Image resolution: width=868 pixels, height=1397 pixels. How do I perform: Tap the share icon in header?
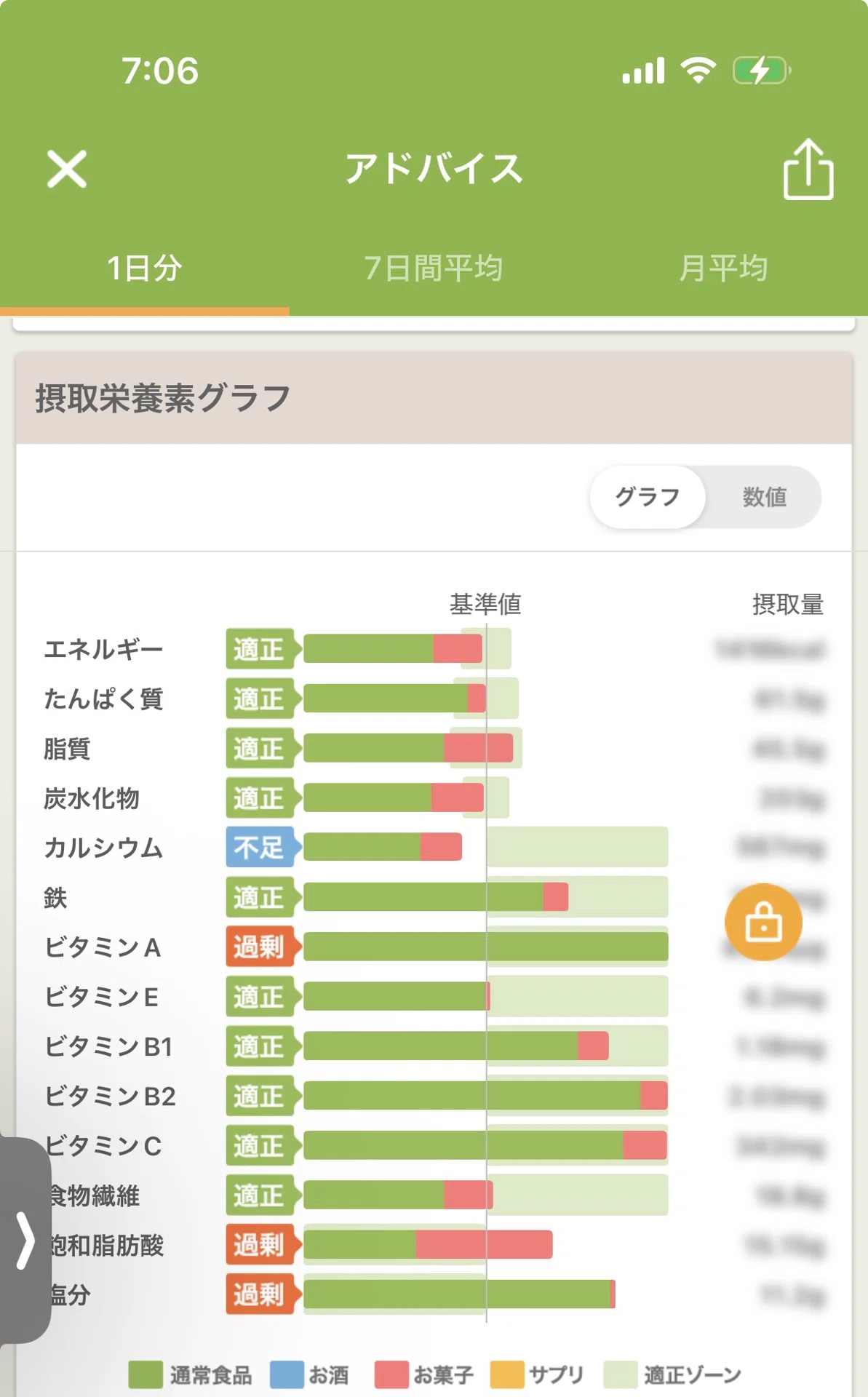808,169
